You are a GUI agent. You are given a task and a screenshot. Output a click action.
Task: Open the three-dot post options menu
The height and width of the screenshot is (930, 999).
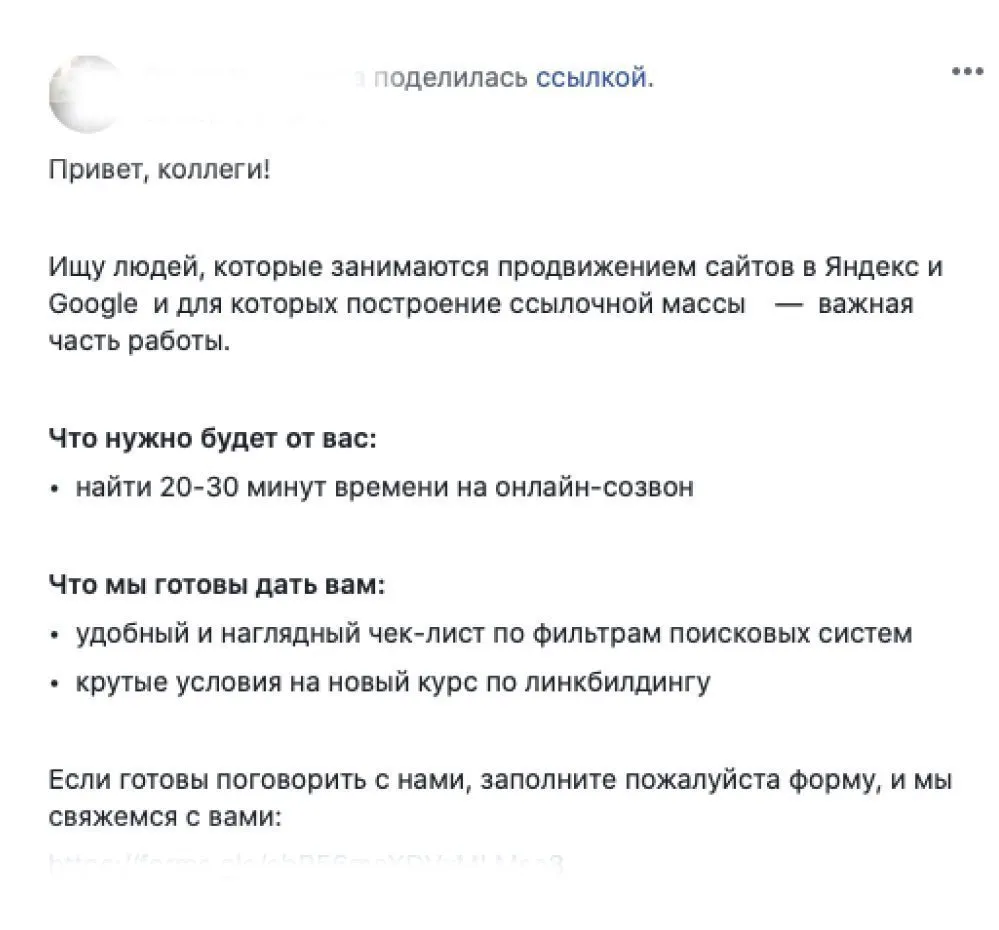click(967, 72)
